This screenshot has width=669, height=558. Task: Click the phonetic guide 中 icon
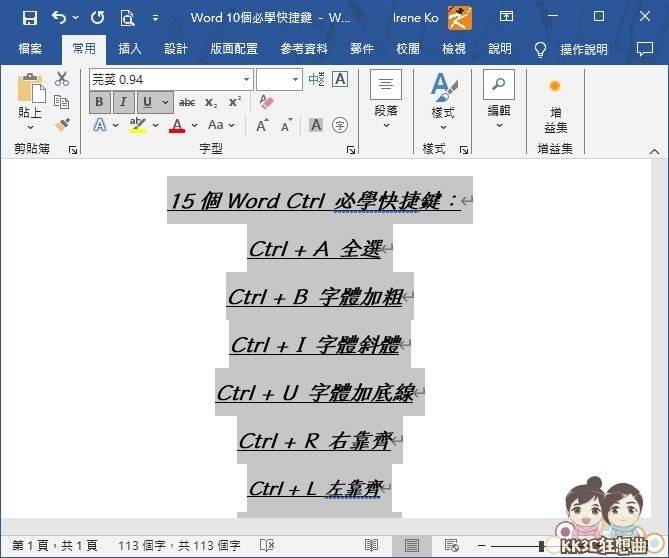pos(317,79)
